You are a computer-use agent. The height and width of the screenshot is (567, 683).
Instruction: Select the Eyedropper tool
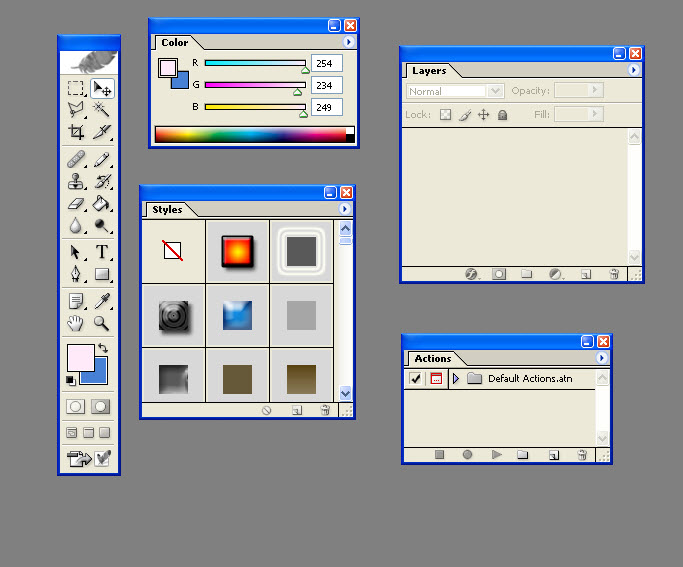pyautogui.click(x=102, y=301)
